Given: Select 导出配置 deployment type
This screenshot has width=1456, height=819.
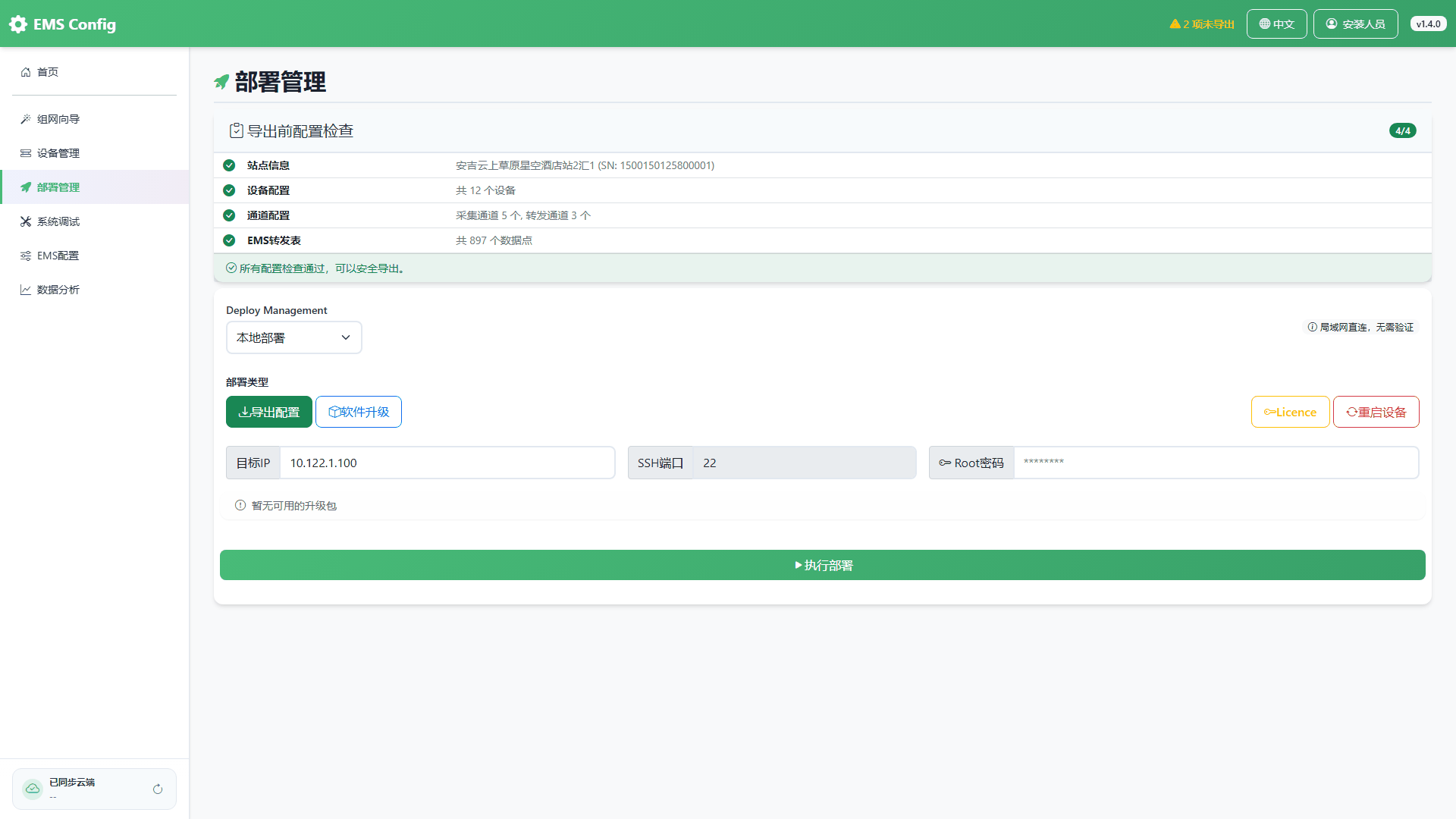Looking at the screenshot, I should tap(269, 412).
